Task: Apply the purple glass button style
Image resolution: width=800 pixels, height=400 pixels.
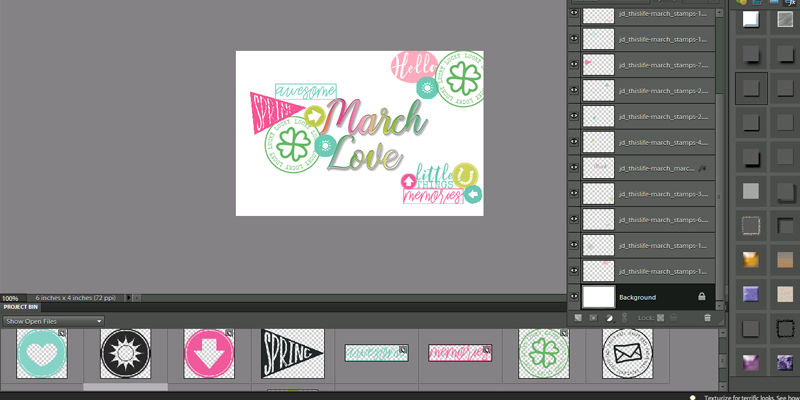Action: tap(751, 294)
